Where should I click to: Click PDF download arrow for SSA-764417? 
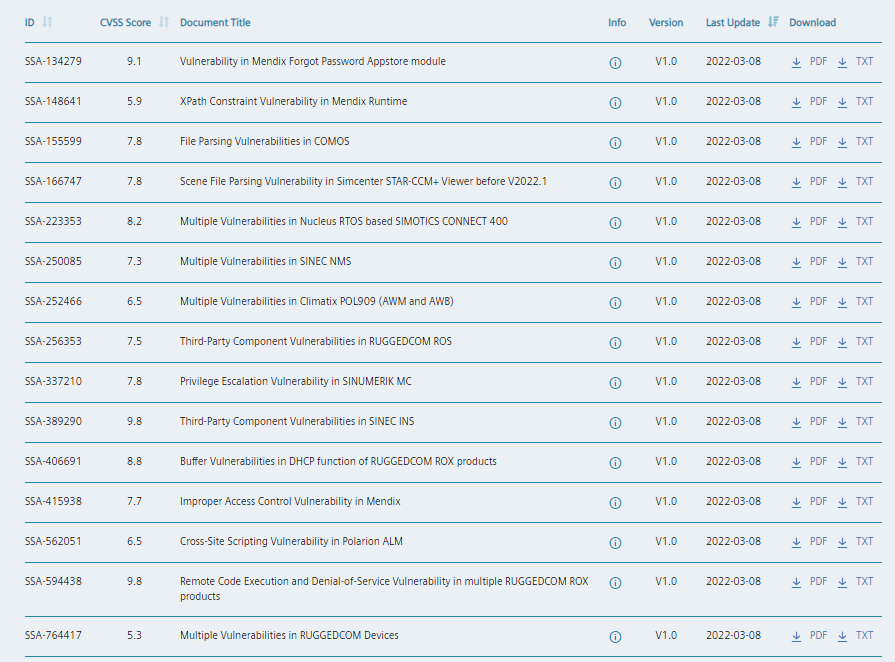[x=796, y=637]
